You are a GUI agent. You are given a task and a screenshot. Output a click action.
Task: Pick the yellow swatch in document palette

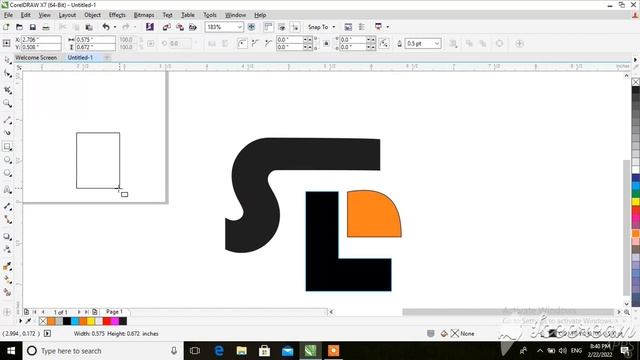click(91, 321)
